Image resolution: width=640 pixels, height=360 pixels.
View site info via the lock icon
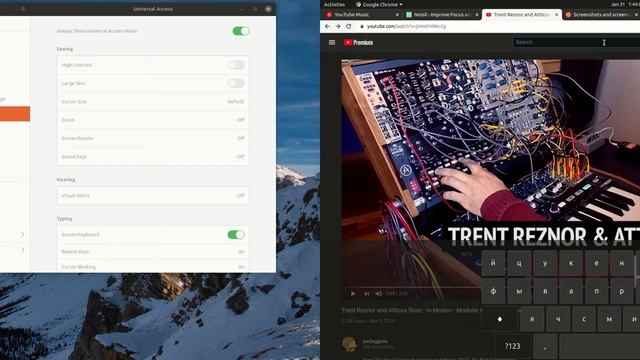tap(362, 26)
